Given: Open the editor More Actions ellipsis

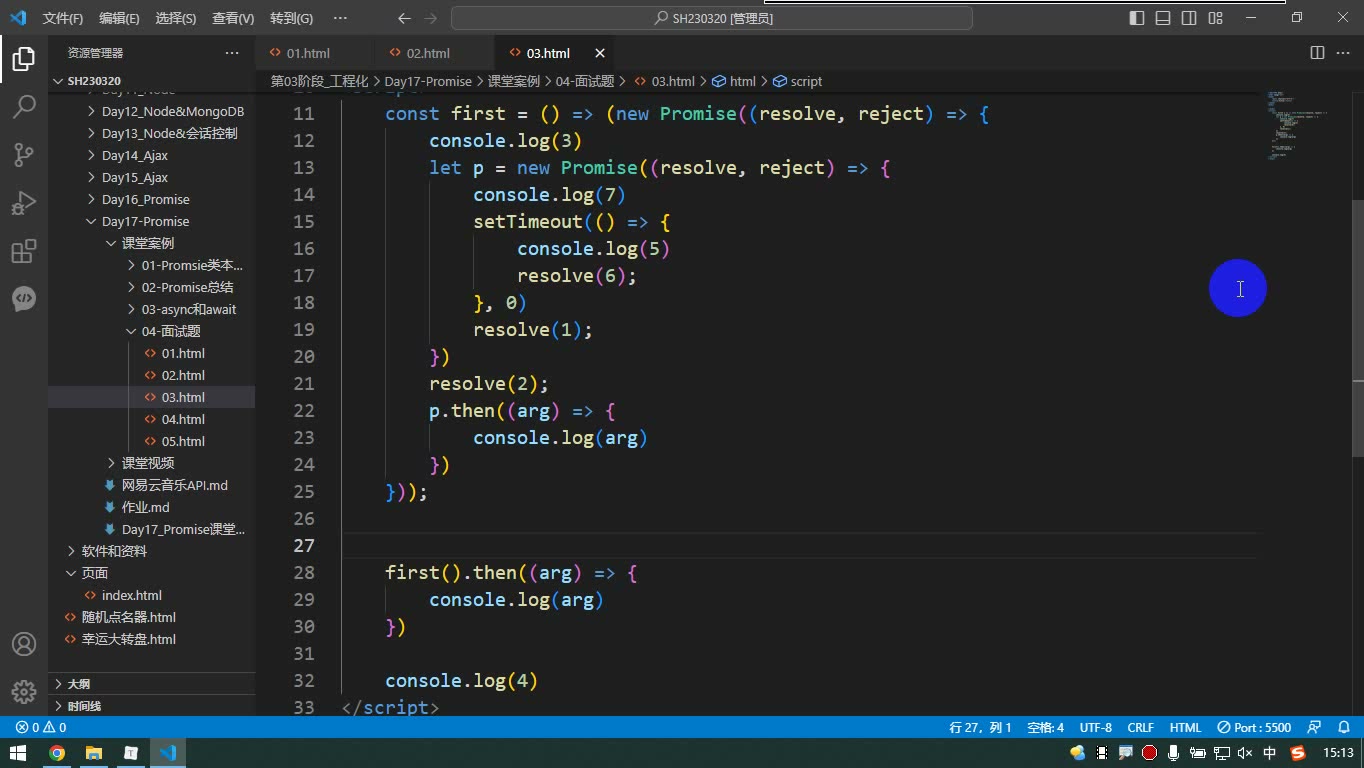Looking at the screenshot, I should tap(1343, 53).
